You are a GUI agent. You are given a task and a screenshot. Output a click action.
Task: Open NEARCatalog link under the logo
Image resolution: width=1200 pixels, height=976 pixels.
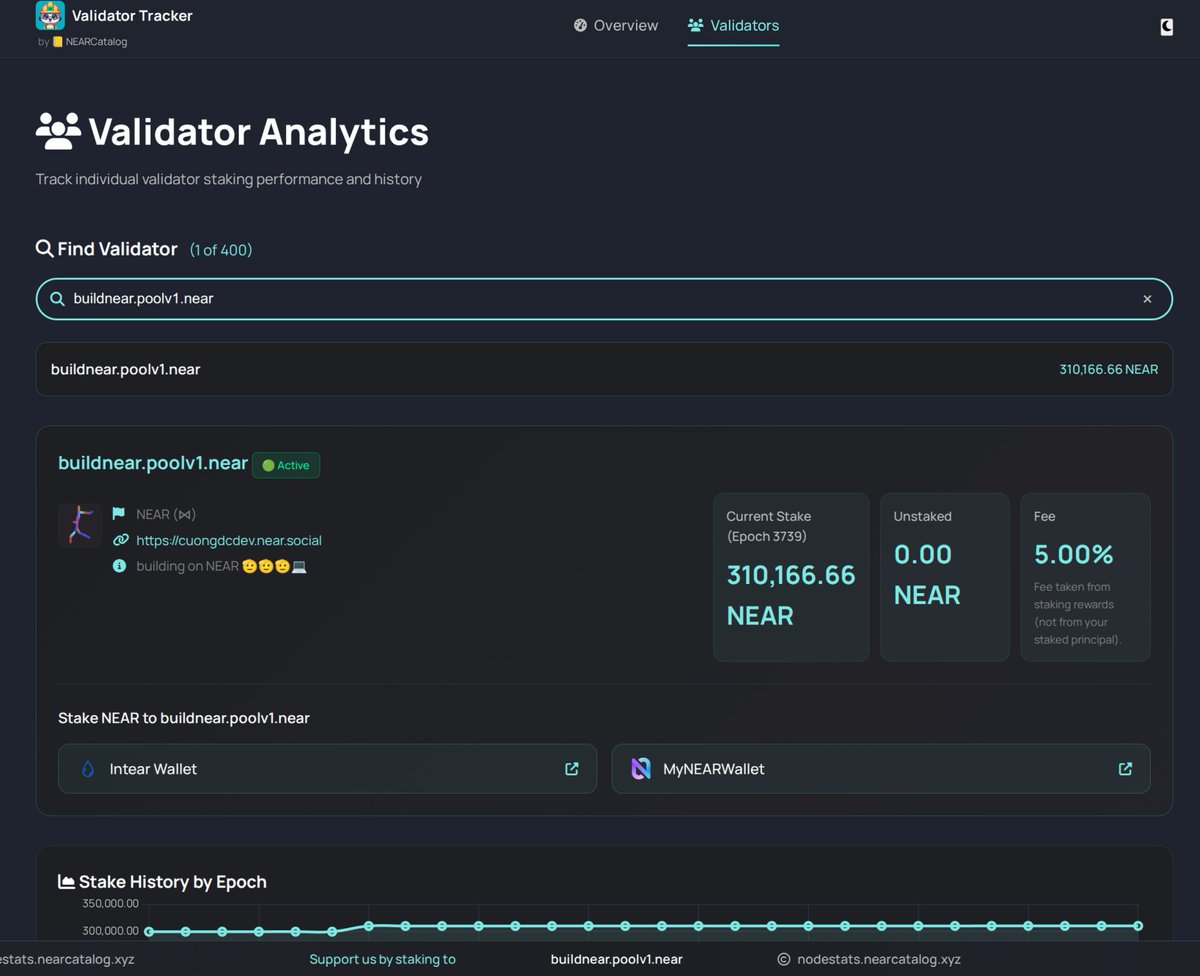pos(91,42)
